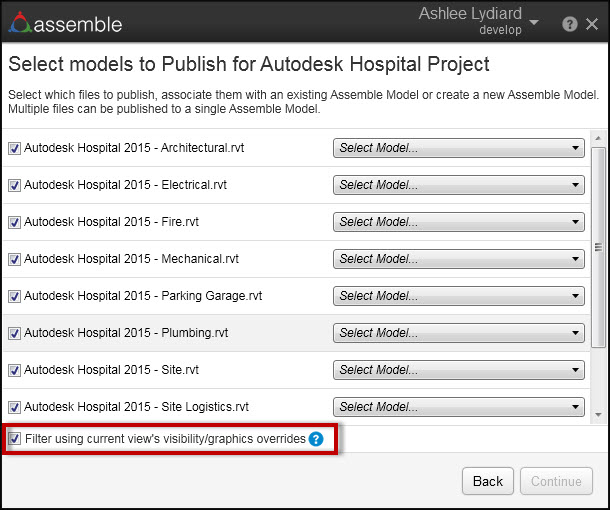Click the blue filter help info icon
This screenshot has width=610, height=510.
tap(316, 439)
